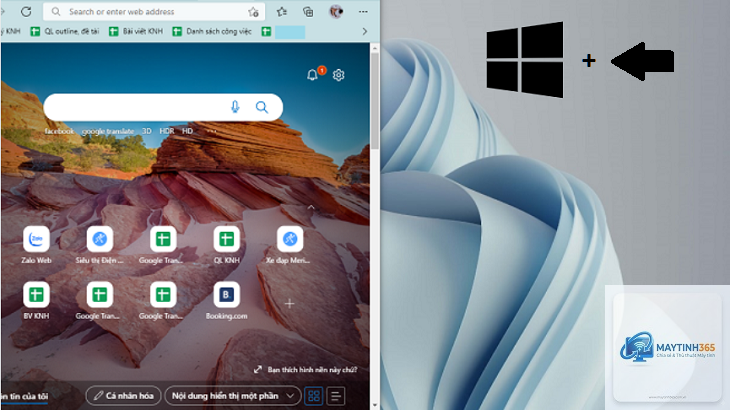Select the facebook search suggestion

[59, 131]
